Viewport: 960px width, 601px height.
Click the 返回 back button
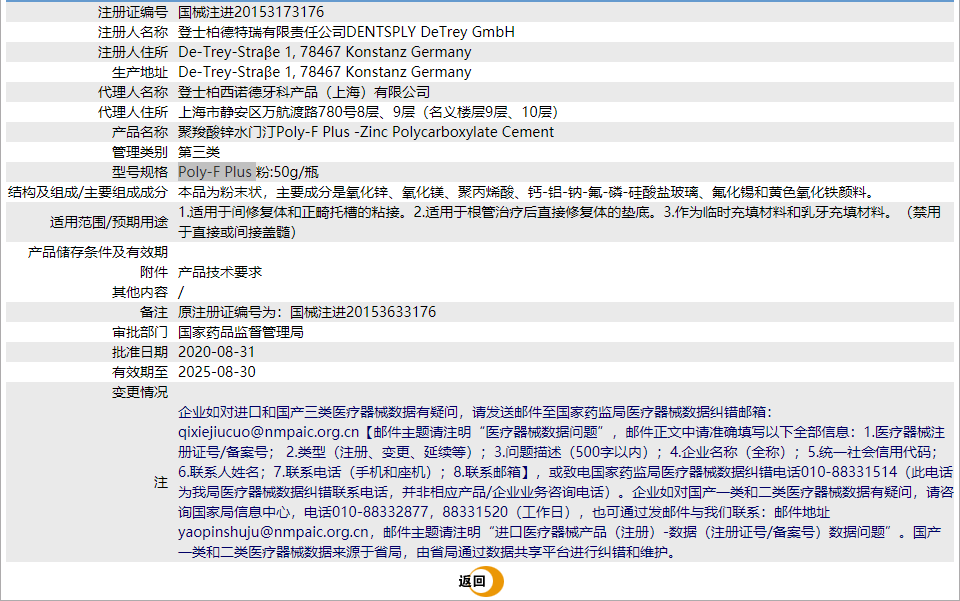pyautogui.click(x=481, y=581)
